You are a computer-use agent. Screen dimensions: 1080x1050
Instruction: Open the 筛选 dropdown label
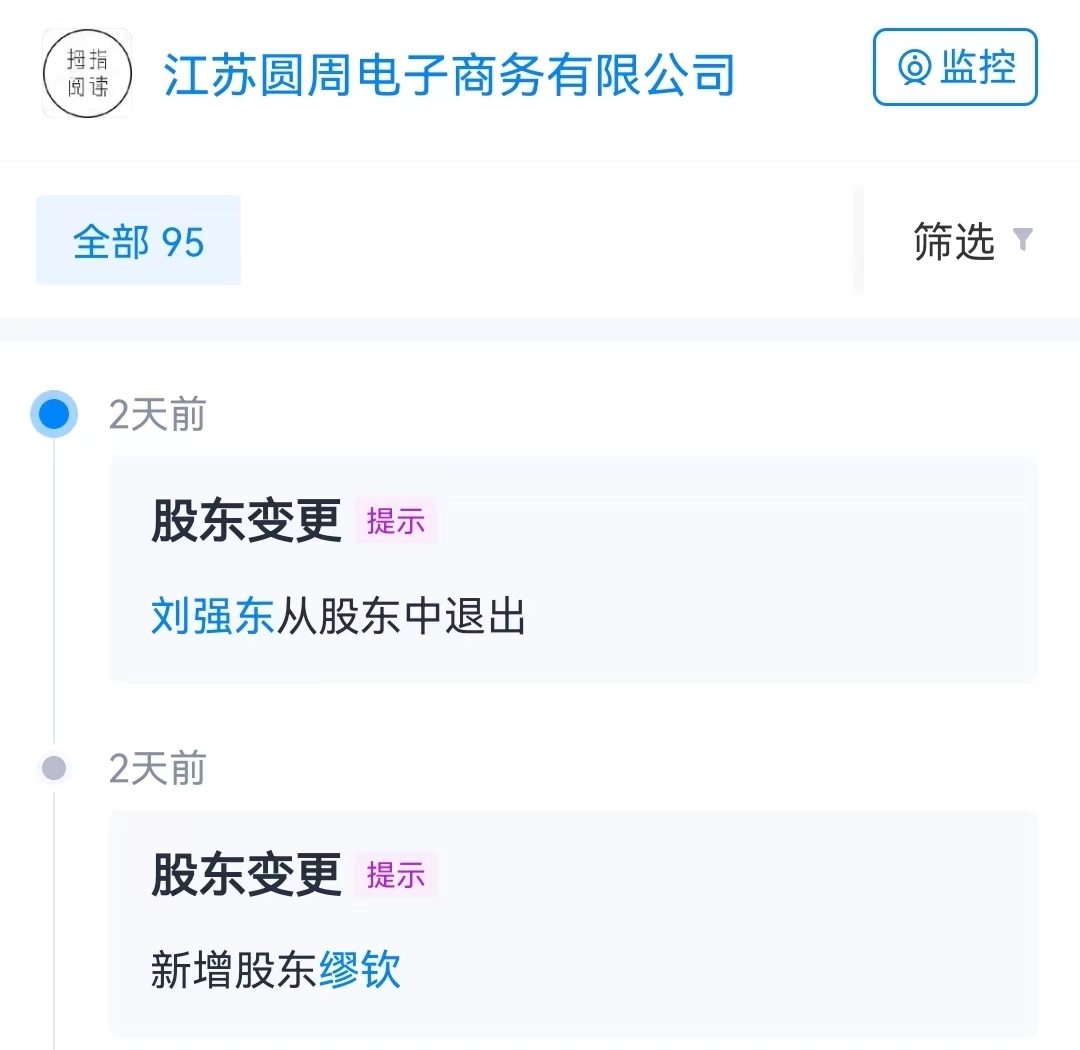click(954, 241)
